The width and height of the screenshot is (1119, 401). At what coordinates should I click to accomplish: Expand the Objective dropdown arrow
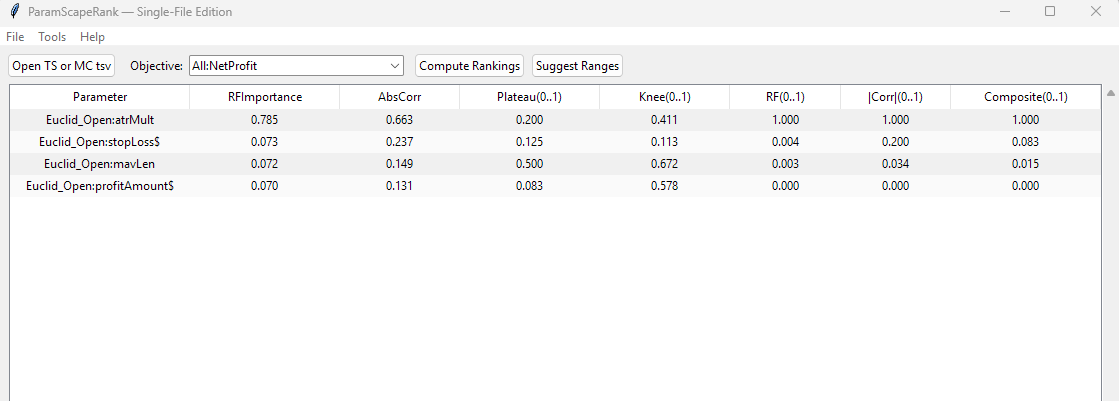pyautogui.click(x=394, y=66)
